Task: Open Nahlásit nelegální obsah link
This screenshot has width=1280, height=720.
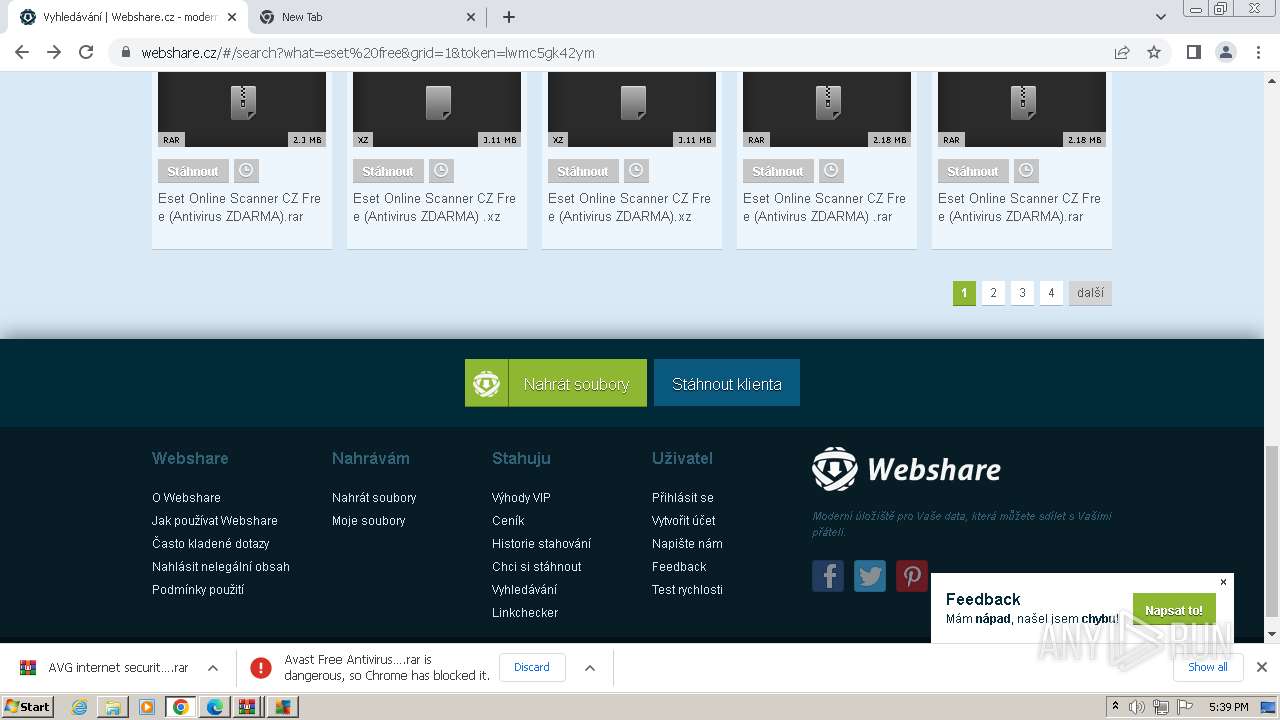Action: 221,566
